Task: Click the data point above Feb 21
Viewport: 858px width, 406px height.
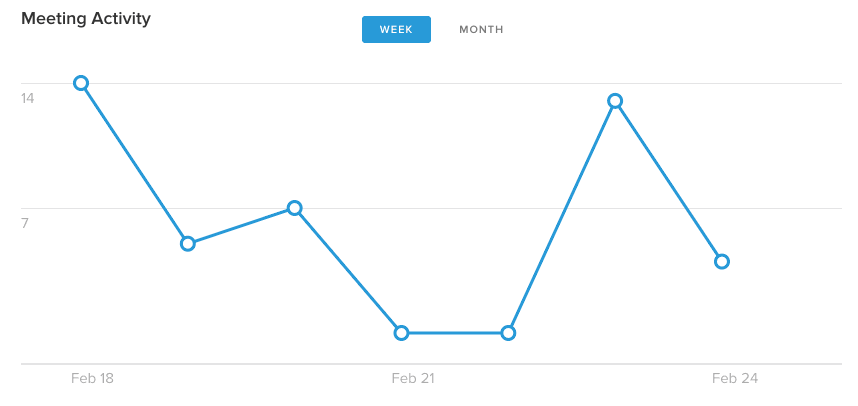Action: tap(401, 333)
